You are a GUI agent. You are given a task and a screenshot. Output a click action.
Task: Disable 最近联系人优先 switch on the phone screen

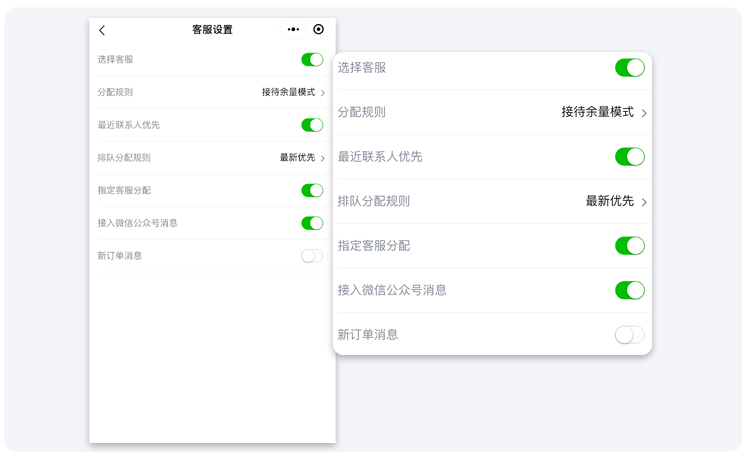(x=312, y=125)
